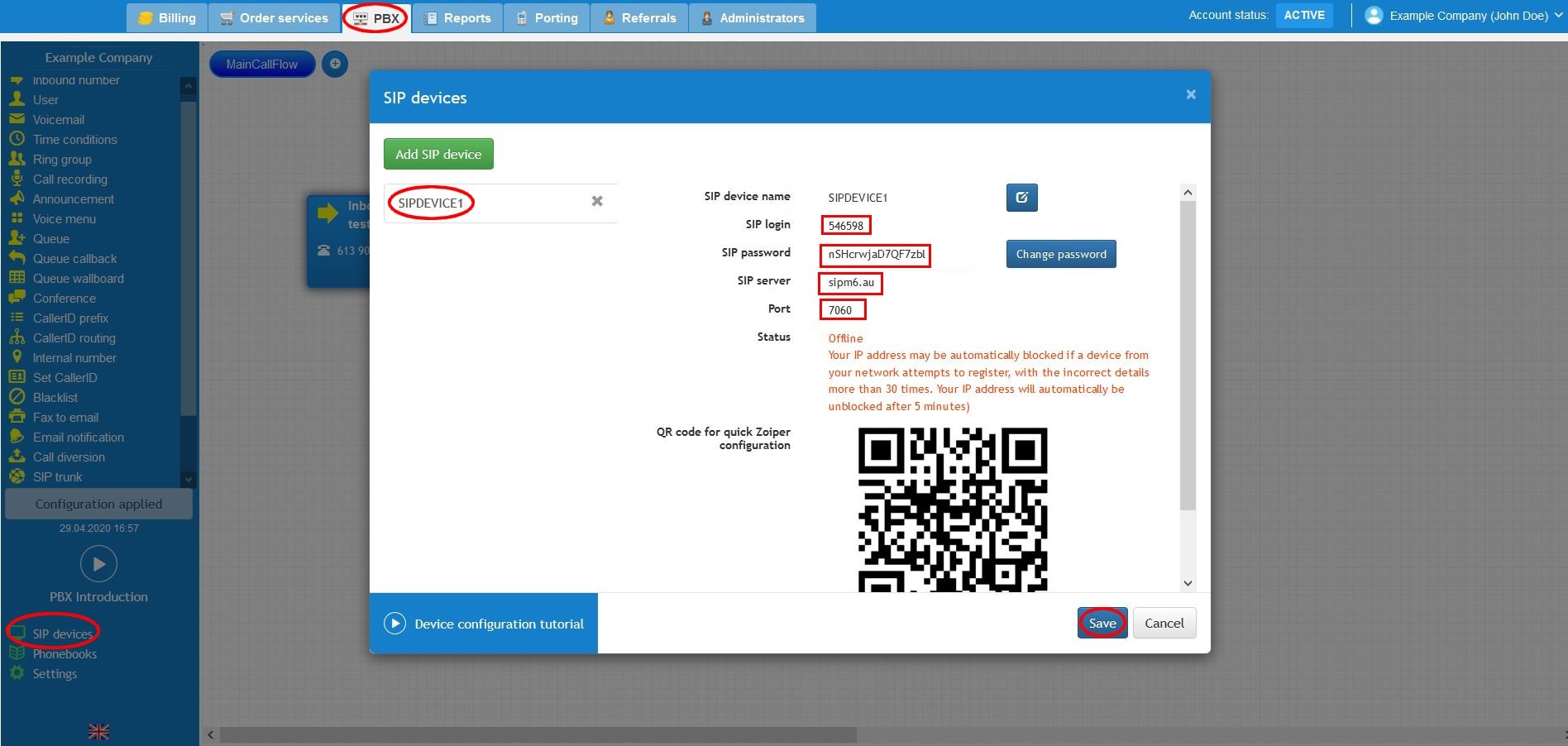Image resolution: width=1568 pixels, height=746 pixels.
Task: Edit the SIP device name with pencil icon
Action: tap(1022, 198)
